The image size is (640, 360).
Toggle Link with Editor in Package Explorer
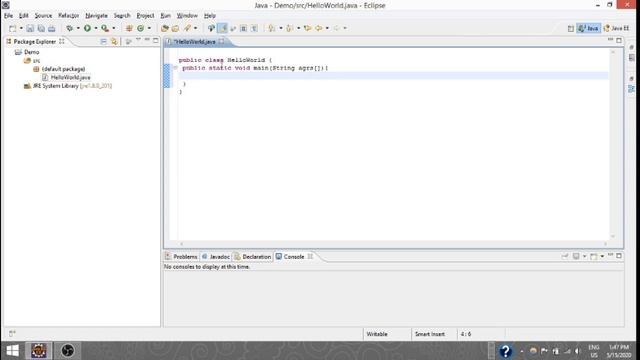pos(114,41)
